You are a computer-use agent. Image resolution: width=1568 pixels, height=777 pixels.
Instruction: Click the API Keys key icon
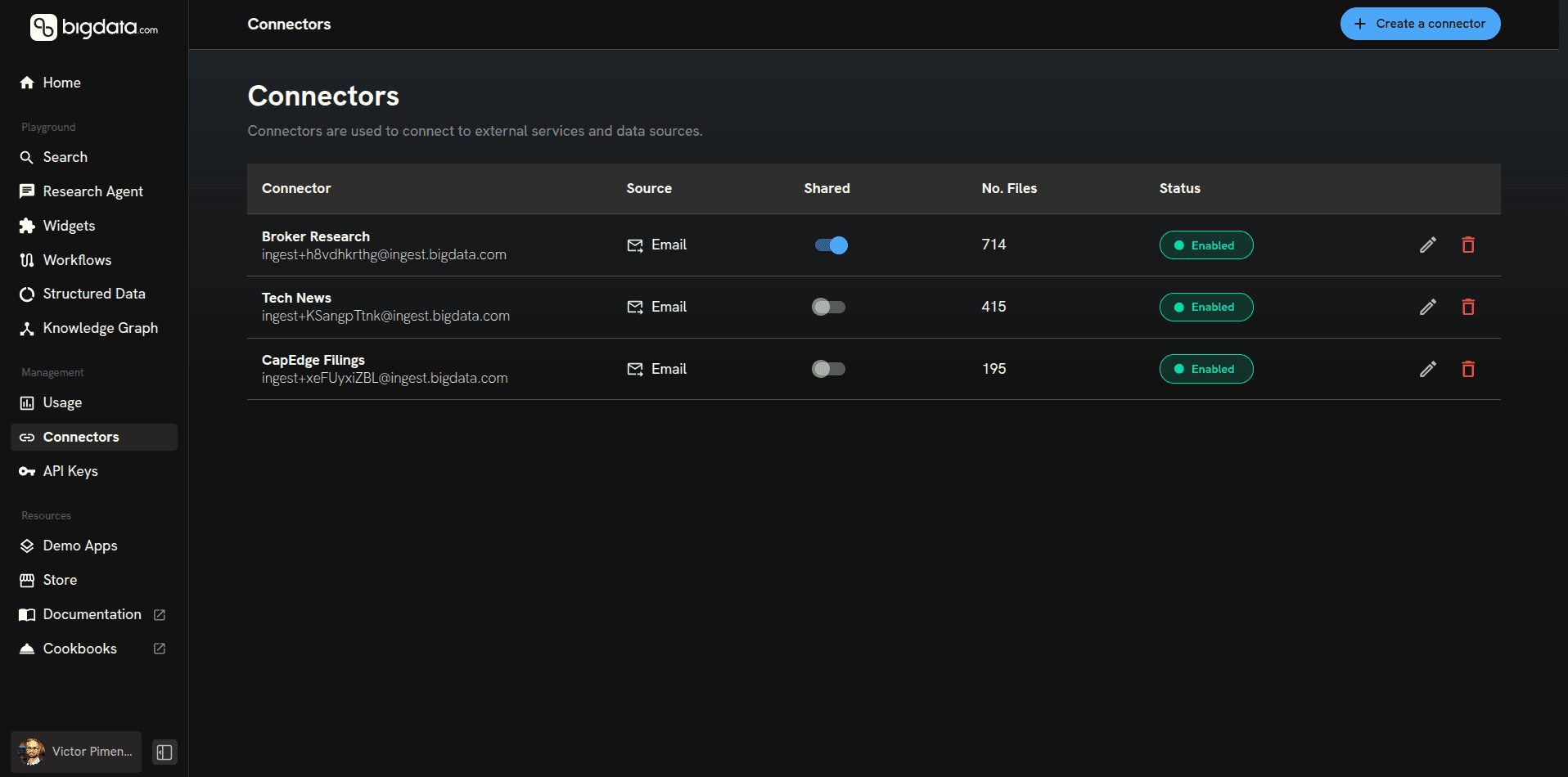(x=27, y=471)
